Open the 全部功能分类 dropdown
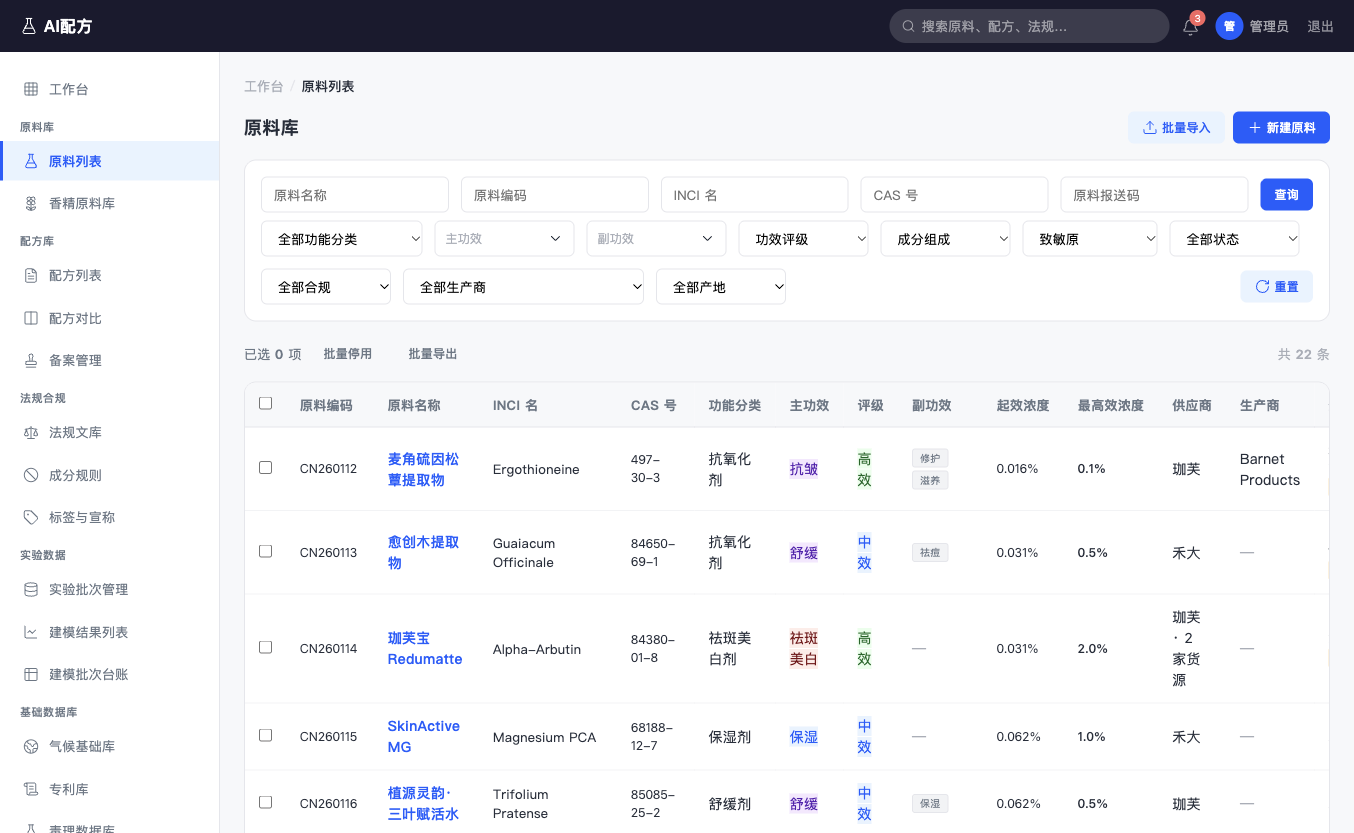This screenshot has height=833, width=1354. tap(341, 239)
